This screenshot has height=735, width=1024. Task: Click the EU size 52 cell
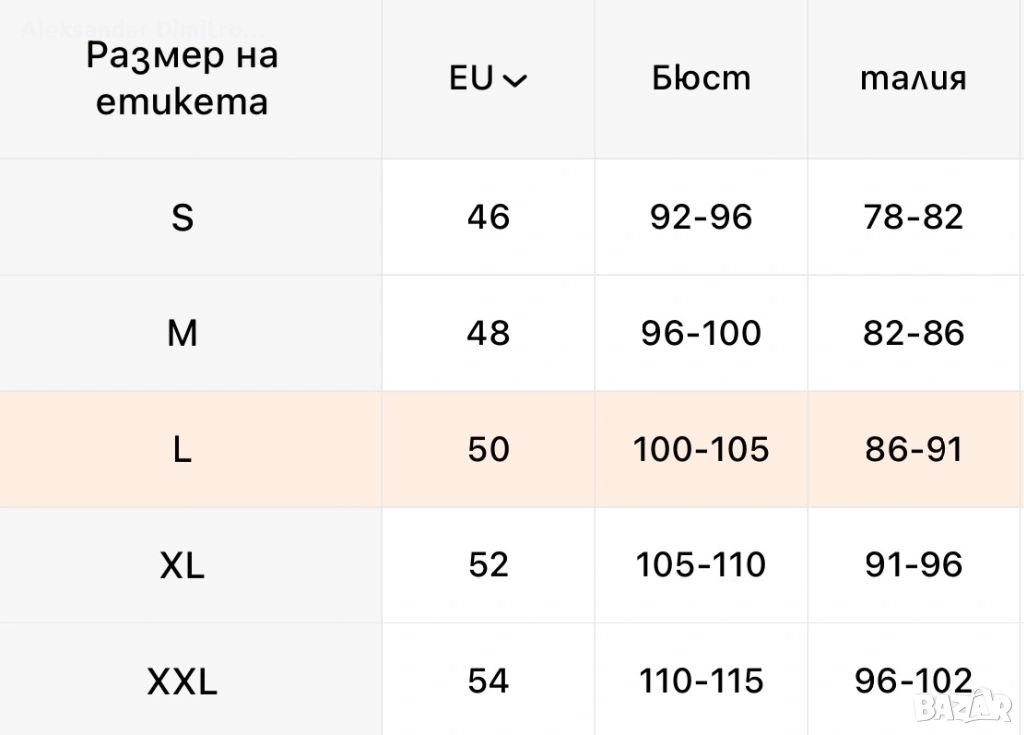[488, 565]
